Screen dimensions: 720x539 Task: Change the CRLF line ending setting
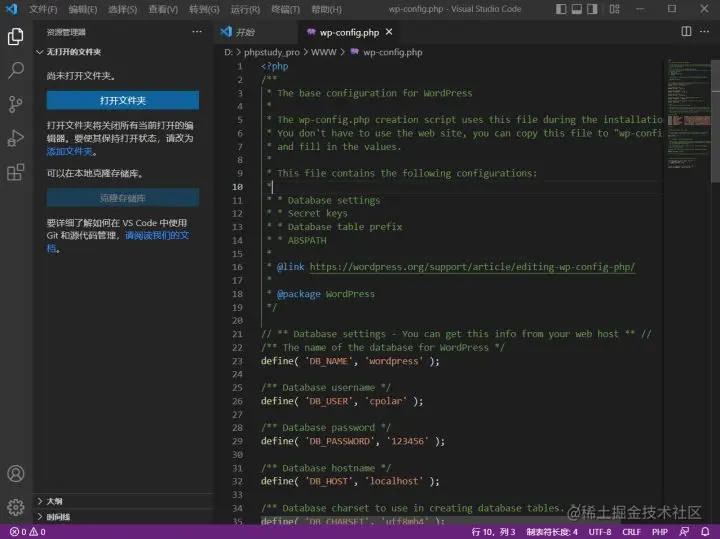(631, 532)
